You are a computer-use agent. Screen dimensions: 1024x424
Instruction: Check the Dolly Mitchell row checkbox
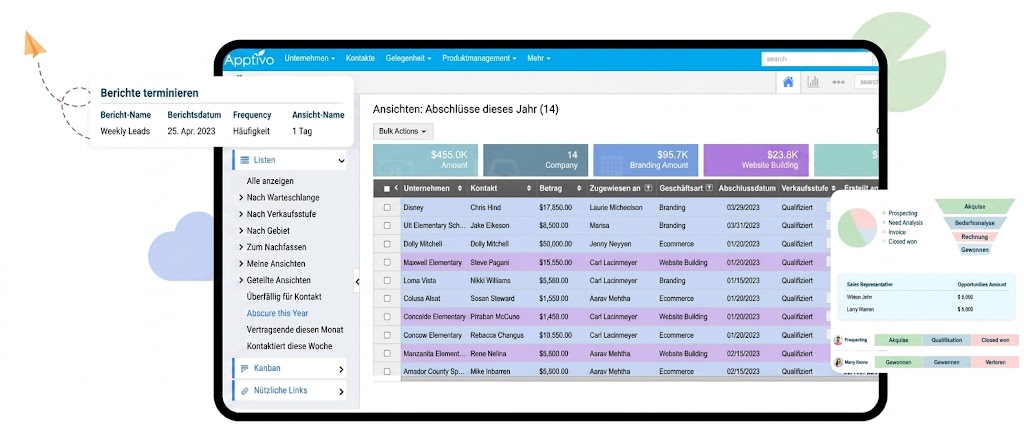387,244
